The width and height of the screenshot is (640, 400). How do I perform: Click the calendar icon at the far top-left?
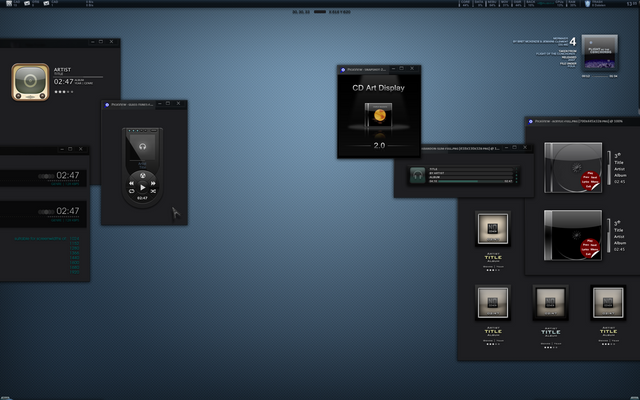click(9, 3)
